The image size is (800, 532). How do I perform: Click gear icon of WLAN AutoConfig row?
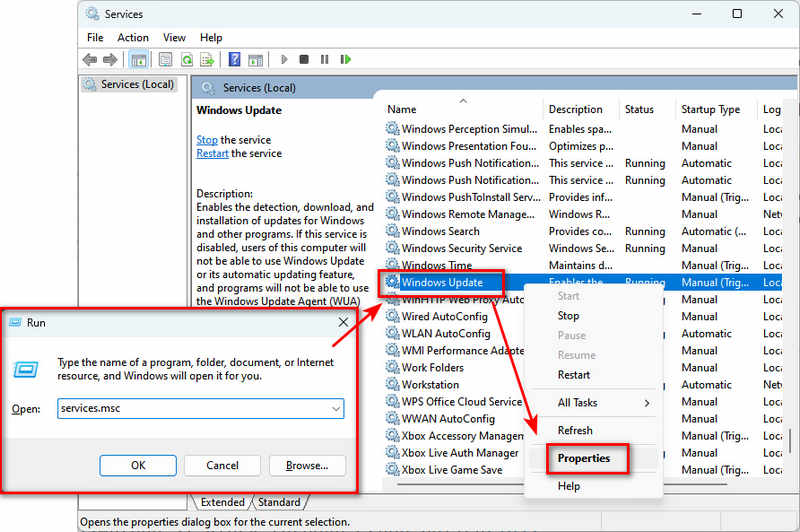[392, 333]
